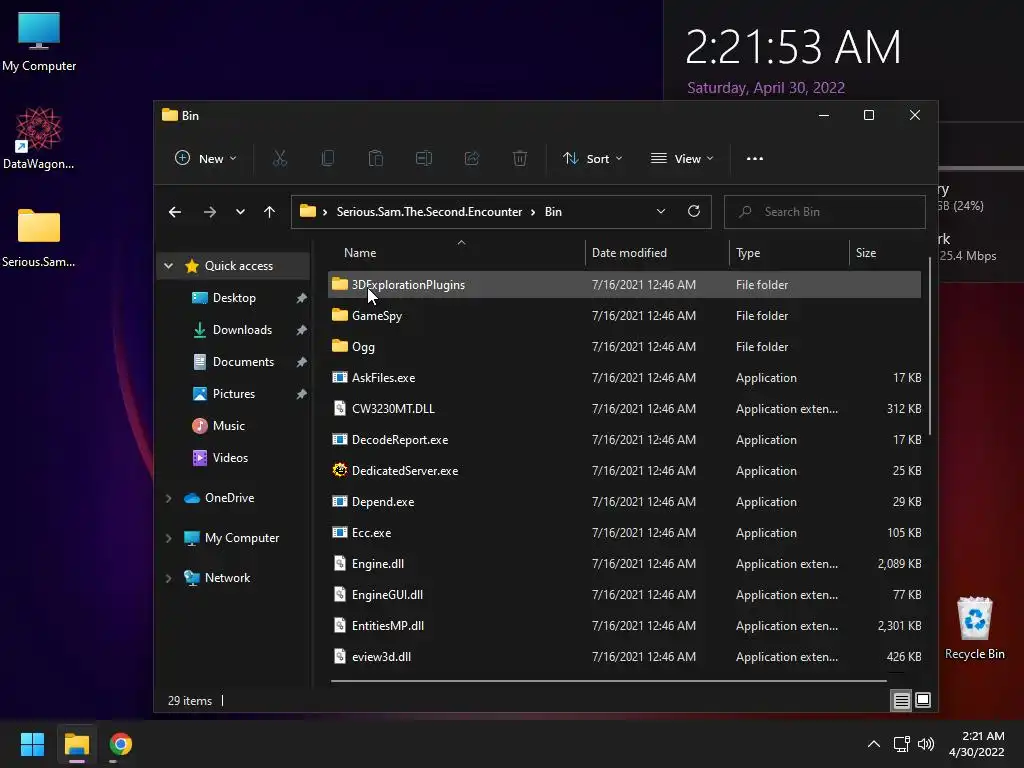Select the Ogg folder
1024x768 pixels.
[624, 346]
